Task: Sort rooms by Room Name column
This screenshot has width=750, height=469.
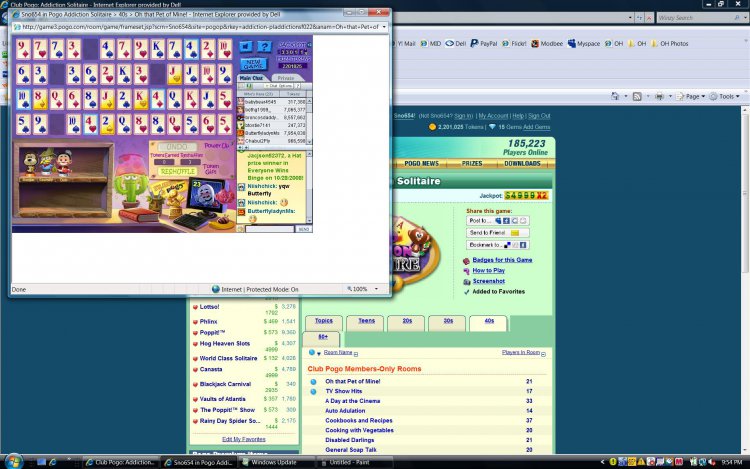Action: [338, 352]
